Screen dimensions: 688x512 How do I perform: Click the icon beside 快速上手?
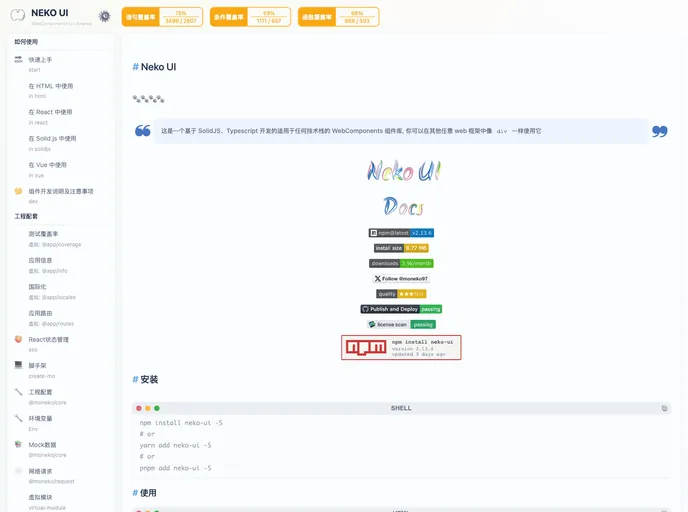pyautogui.click(x=18, y=59)
